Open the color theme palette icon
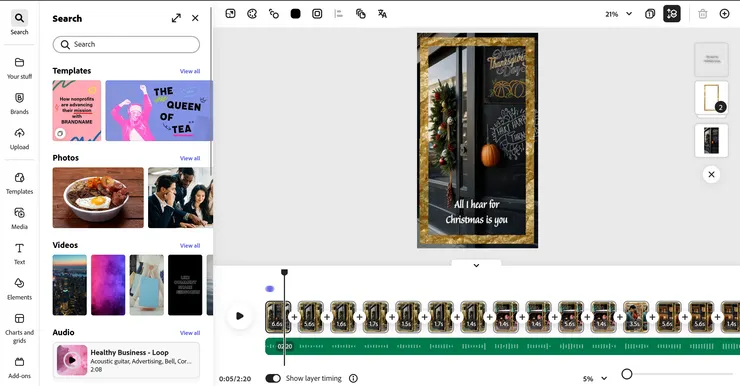The image size is (740, 386). (x=252, y=14)
